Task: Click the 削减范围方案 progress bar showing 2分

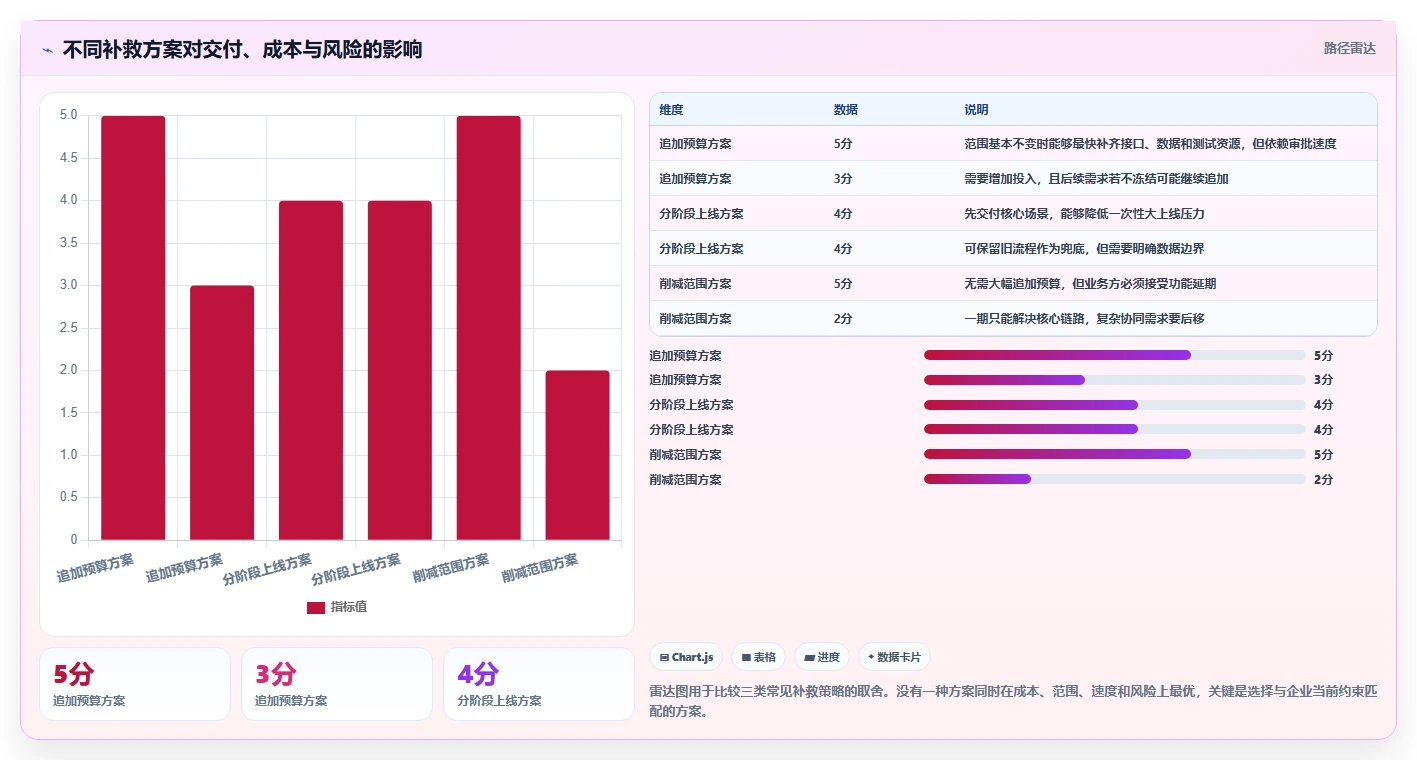Action: [1115, 479]
